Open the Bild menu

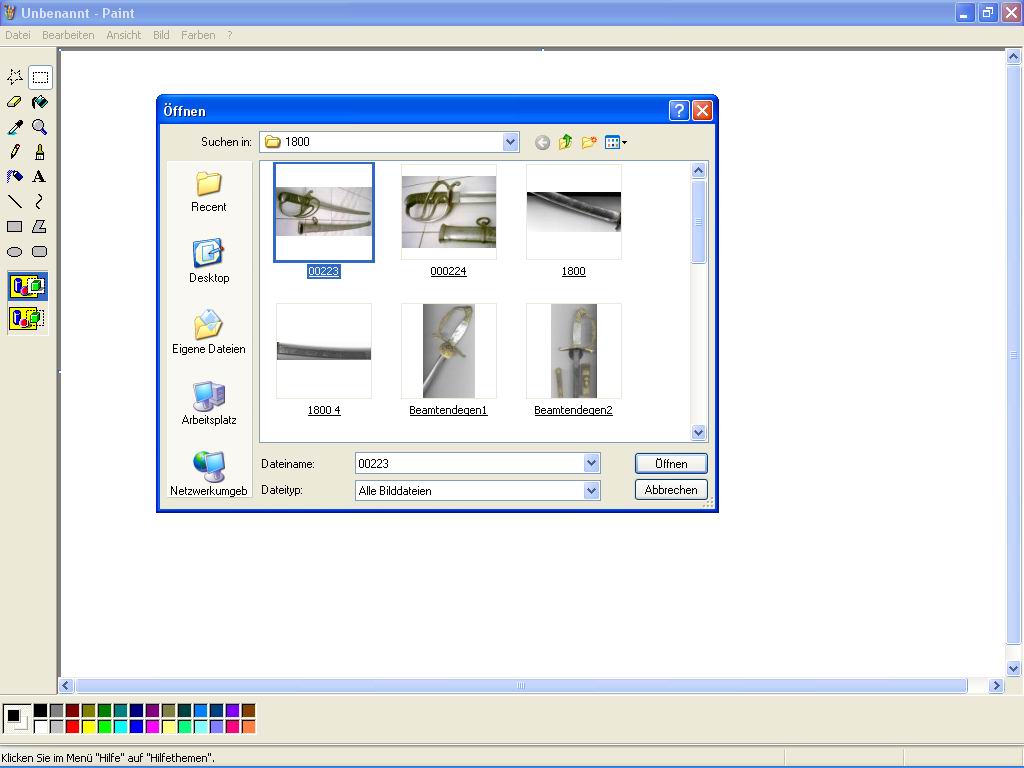pyautogui.click(x=161, y=35)
